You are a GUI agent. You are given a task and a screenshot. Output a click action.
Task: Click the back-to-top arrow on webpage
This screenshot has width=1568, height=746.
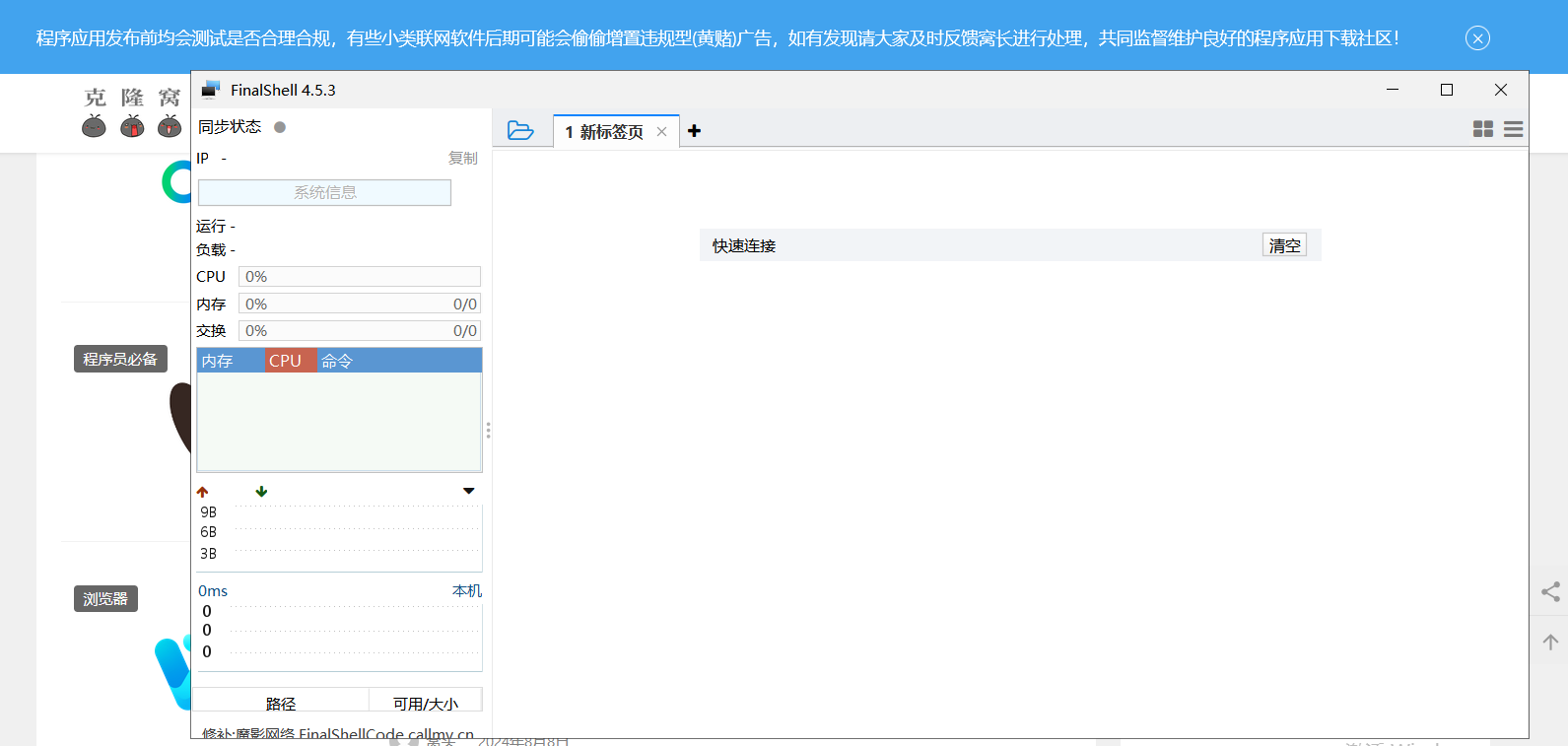pos(1550,642)
